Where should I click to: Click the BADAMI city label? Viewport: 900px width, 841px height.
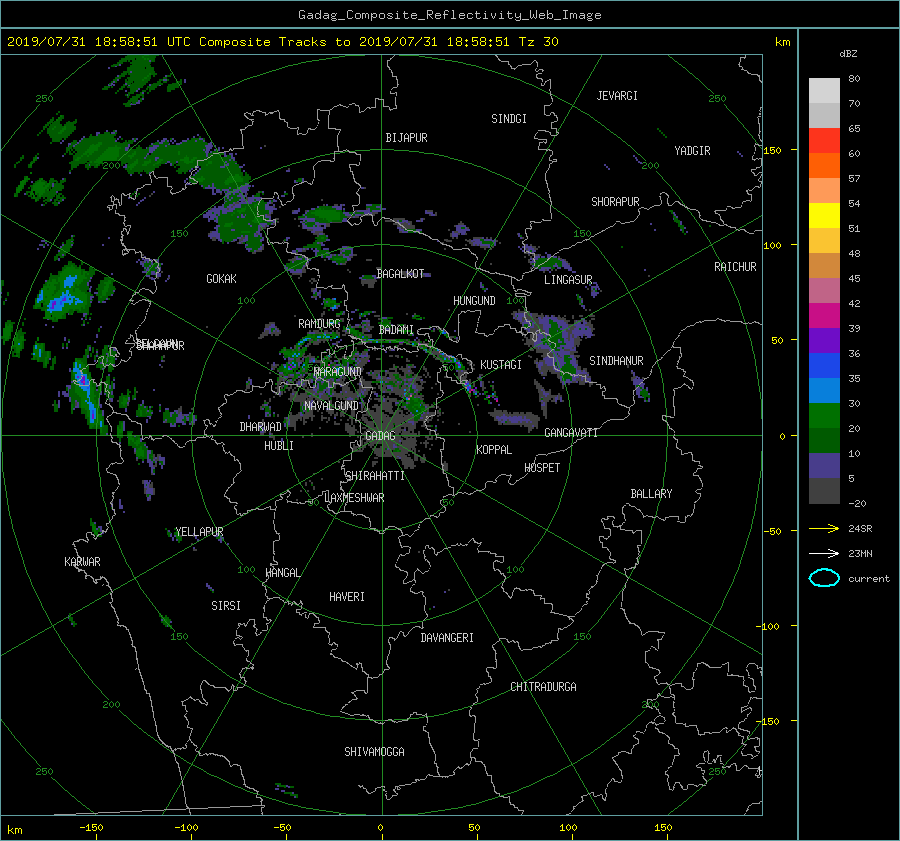click(x=396, y=330)
